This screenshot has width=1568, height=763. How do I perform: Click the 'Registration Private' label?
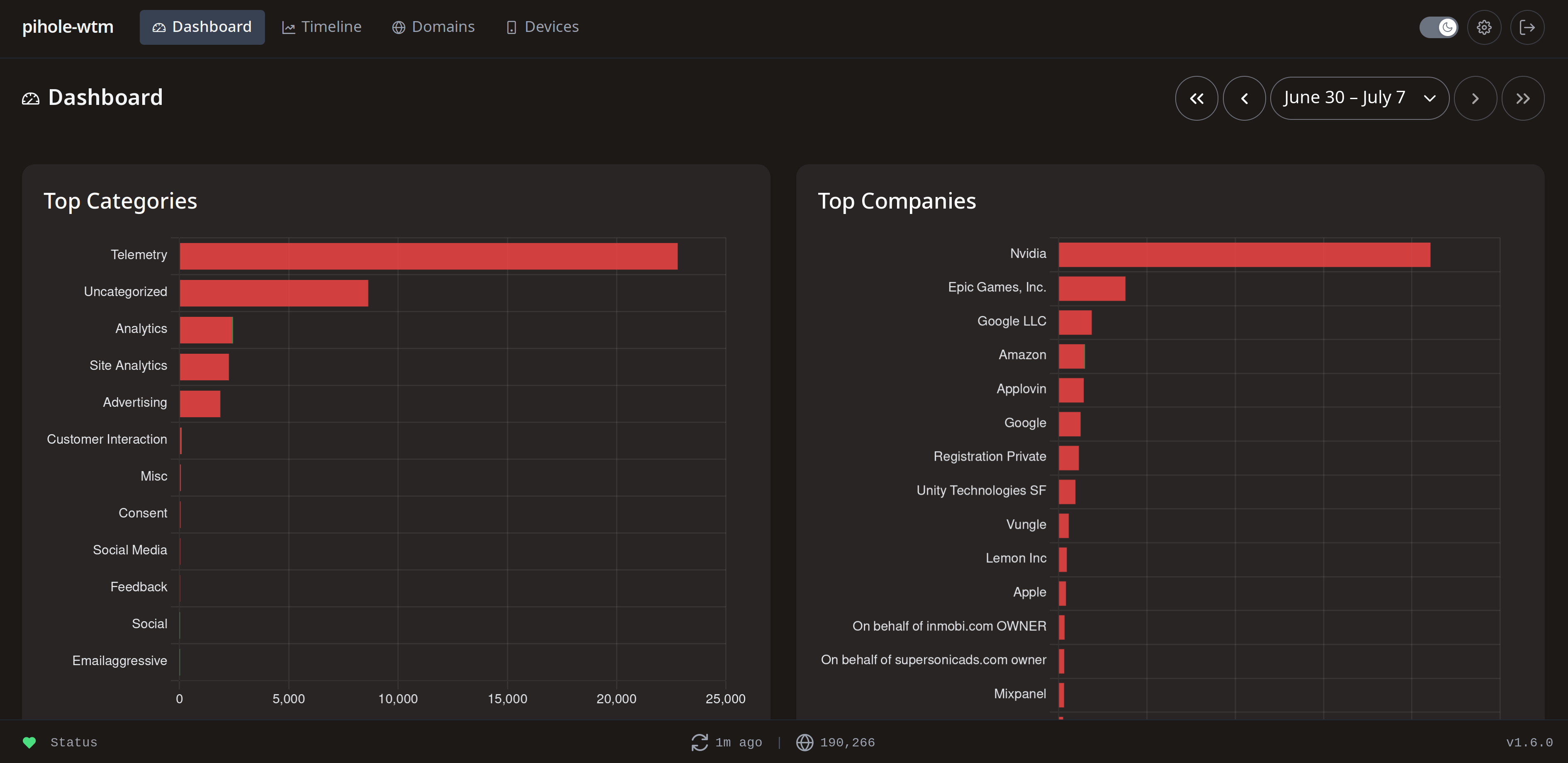pos(990,456)
